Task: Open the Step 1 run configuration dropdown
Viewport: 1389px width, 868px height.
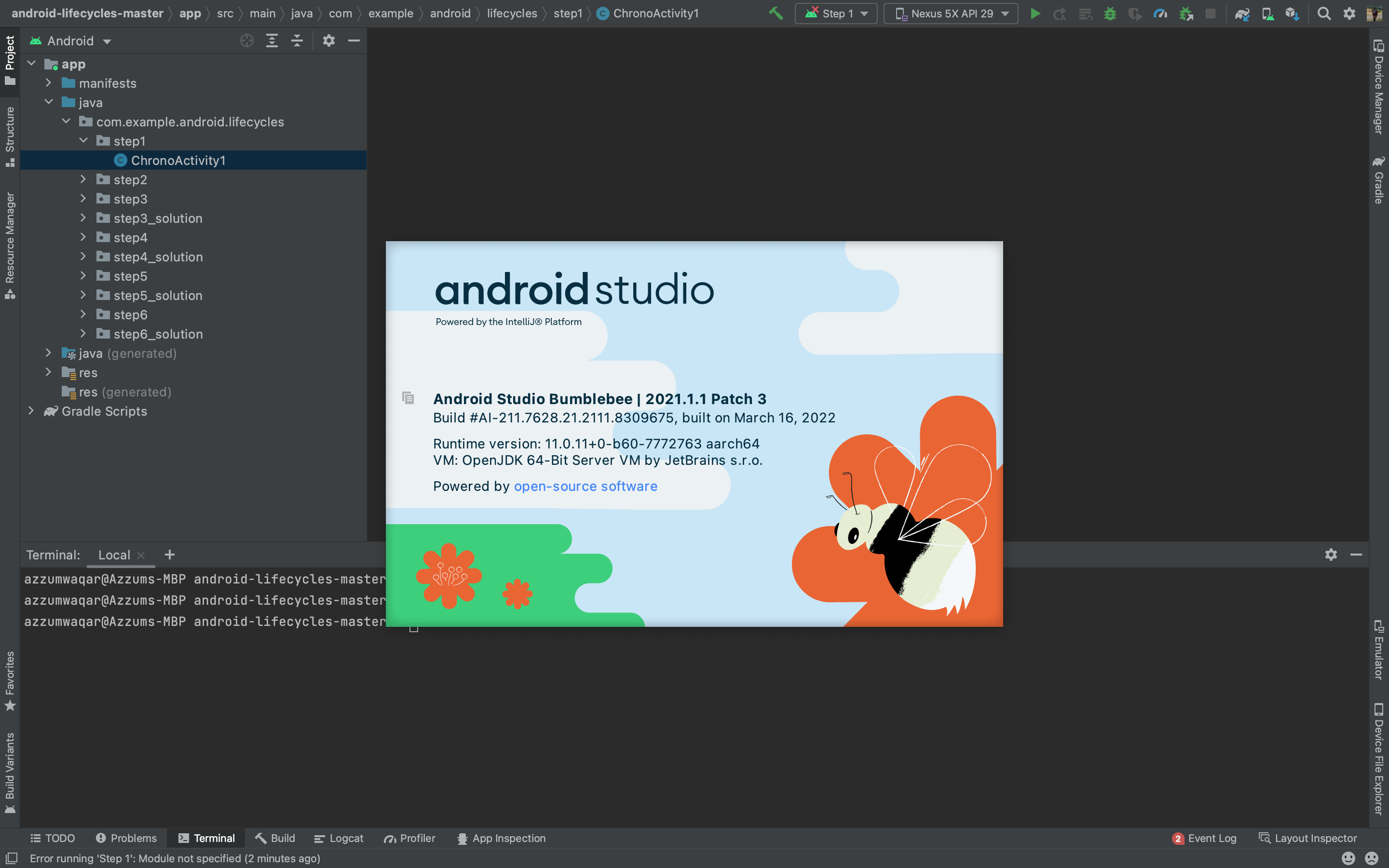Action: click(836, 13)
